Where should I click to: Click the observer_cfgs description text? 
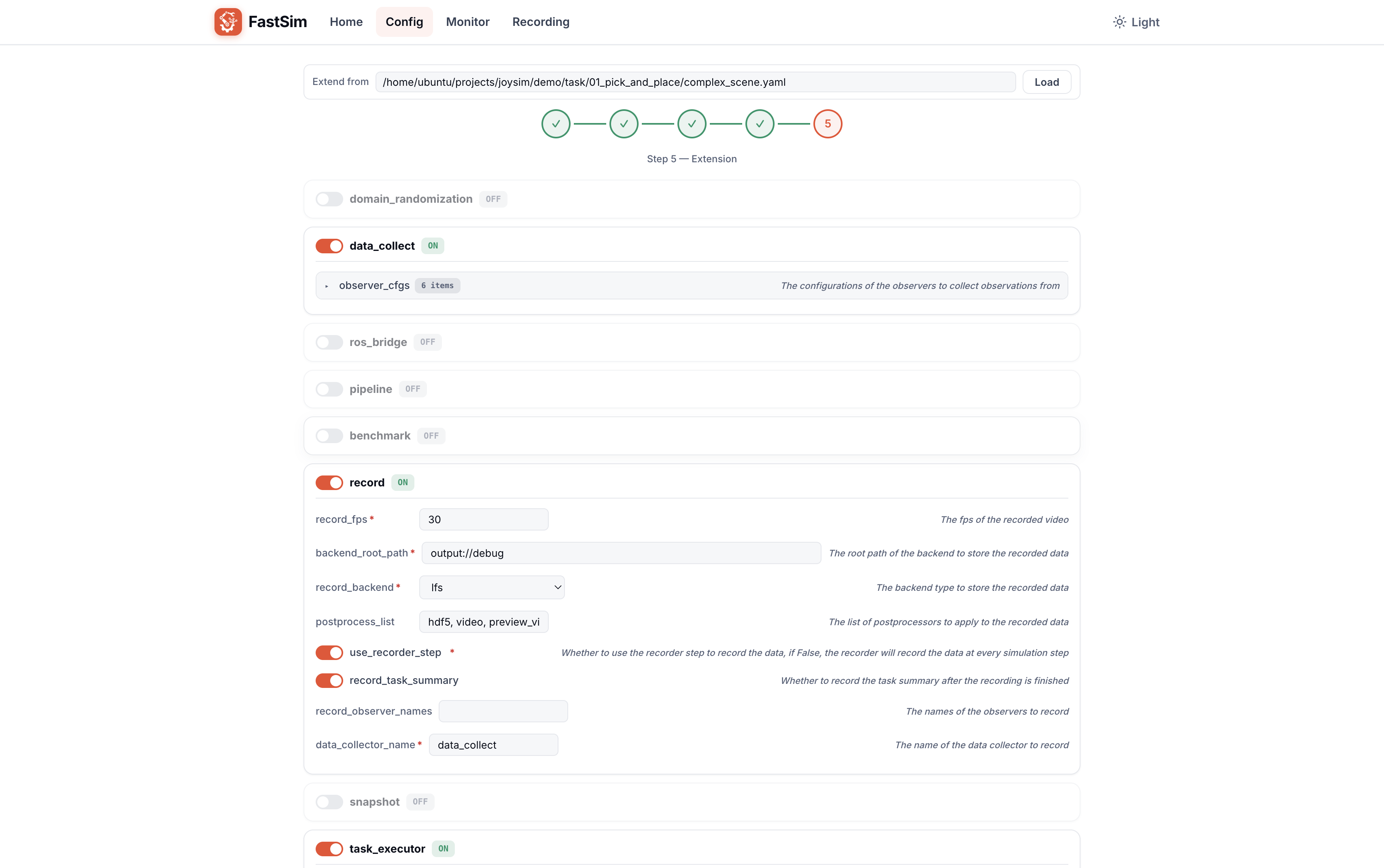pos(919,286)
